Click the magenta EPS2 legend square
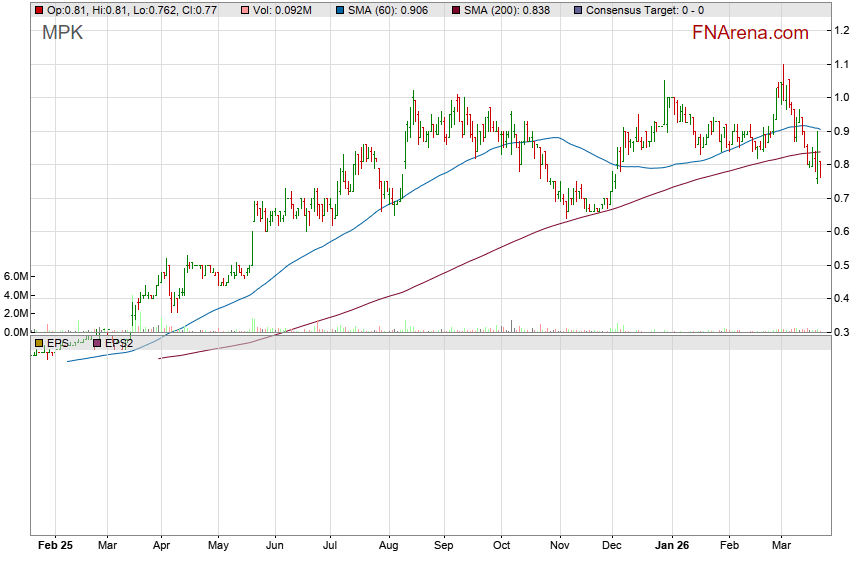859x566 pixels. (x=98, y=343)
